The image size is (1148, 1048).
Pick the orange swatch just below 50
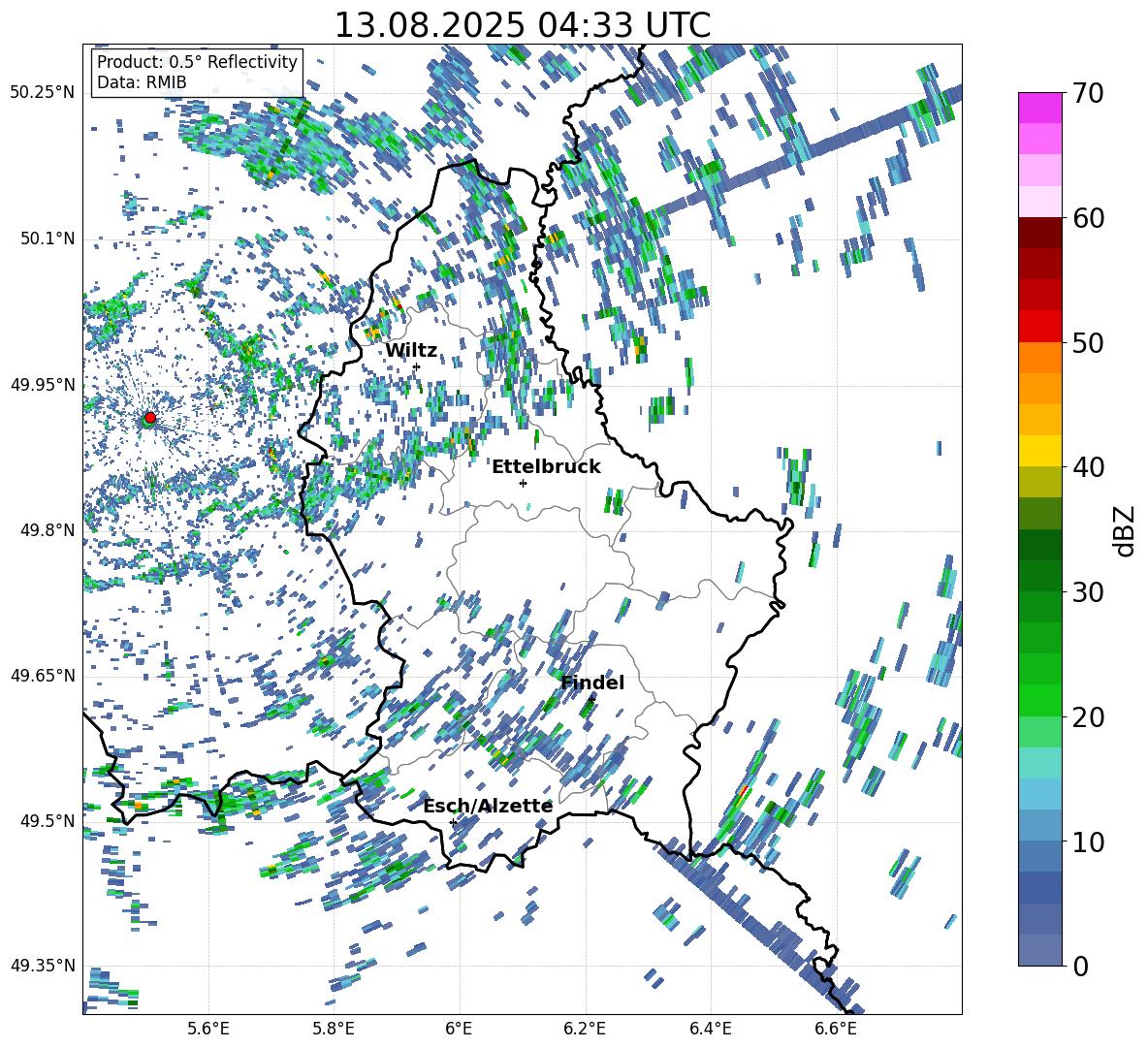pyautogui.click(x=1039, y=357)
